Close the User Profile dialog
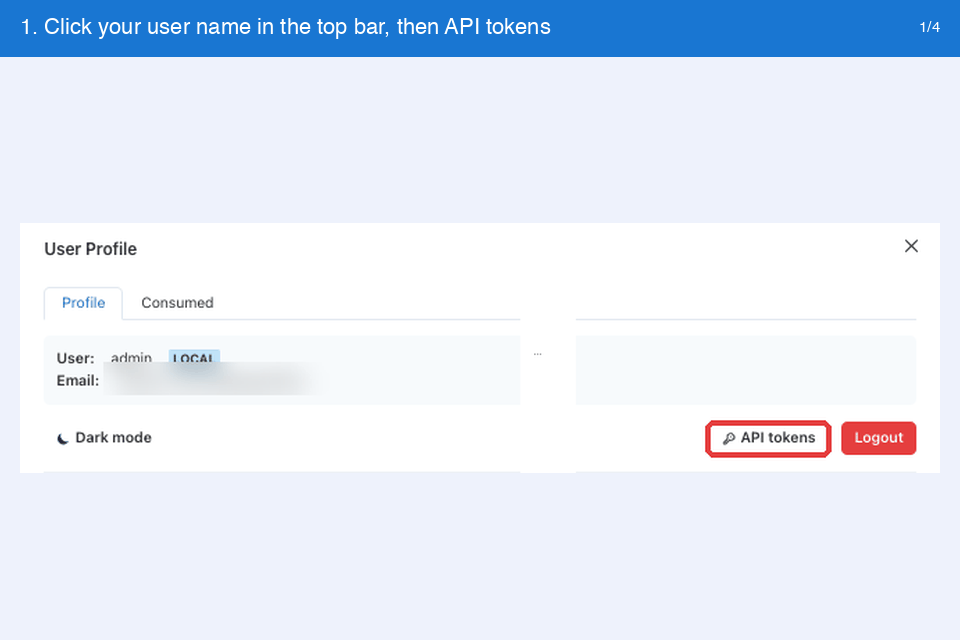 pos(911,246)
